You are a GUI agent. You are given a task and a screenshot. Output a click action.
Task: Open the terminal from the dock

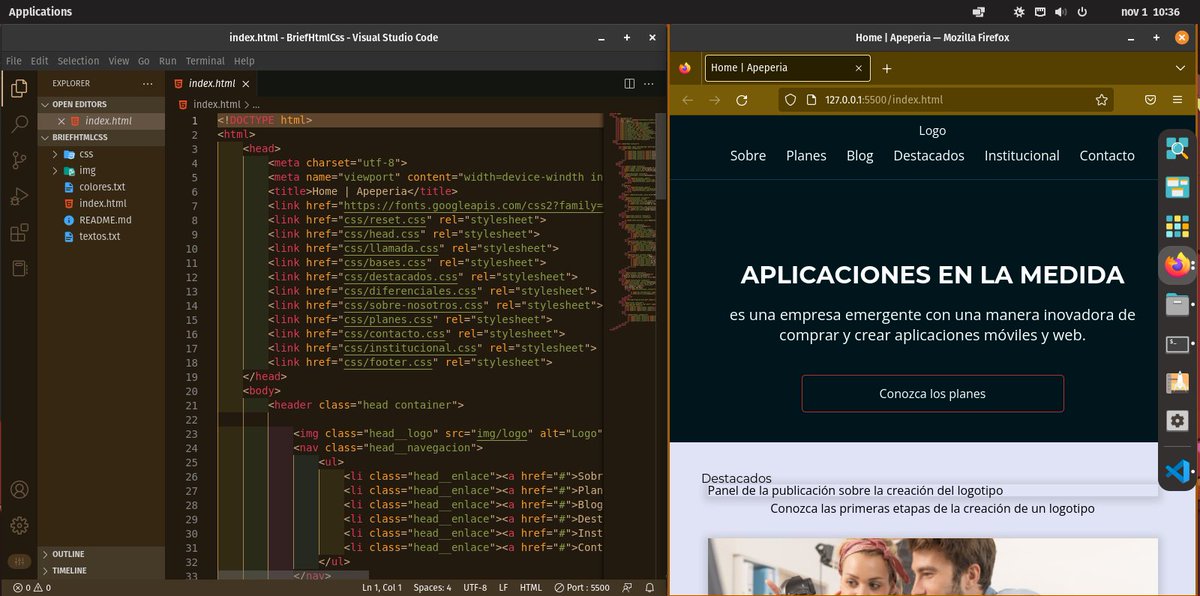[x=1178, y=344]
